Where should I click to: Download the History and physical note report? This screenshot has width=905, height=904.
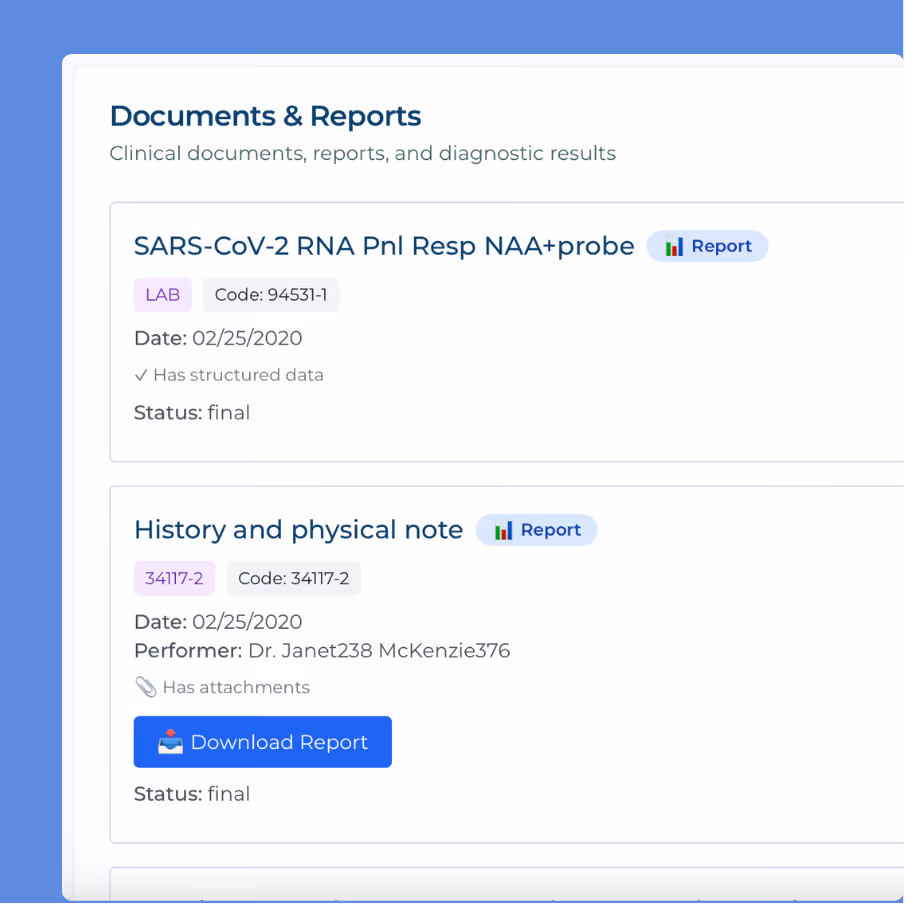(x=263, y=742)
